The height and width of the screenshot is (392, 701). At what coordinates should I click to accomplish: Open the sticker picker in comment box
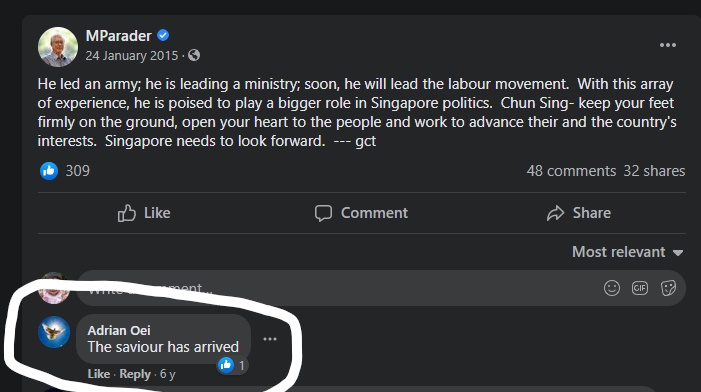[x=668, y=288]
